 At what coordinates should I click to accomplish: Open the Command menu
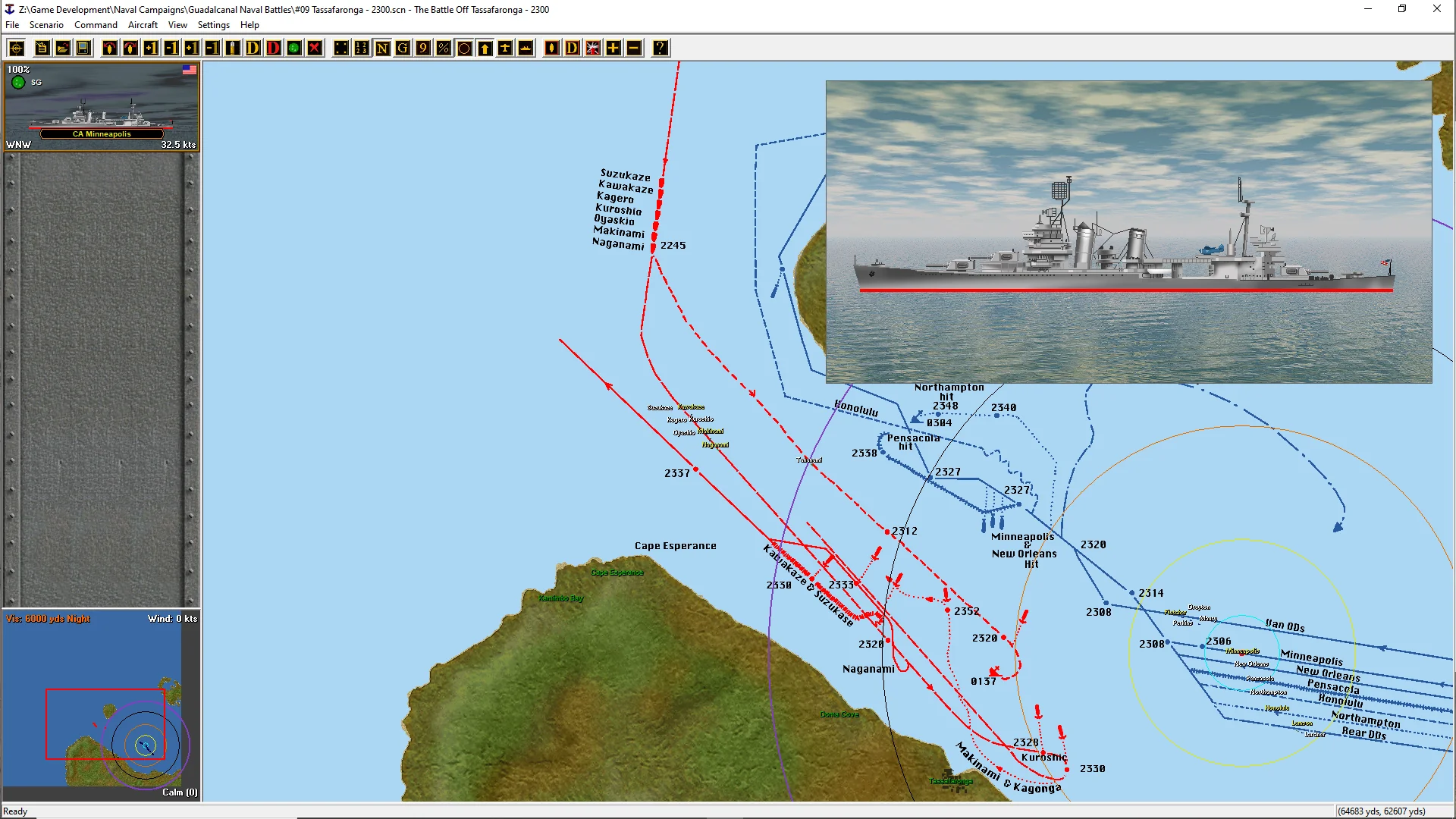coord(96,25)
